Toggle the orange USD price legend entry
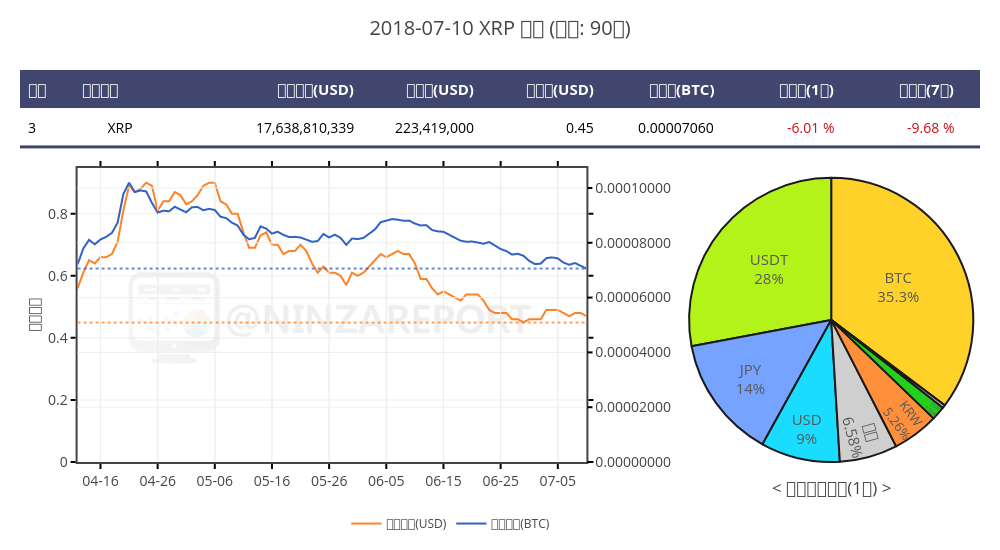The width and height of the screenshot is (1000, 550). tap(399, 524)
